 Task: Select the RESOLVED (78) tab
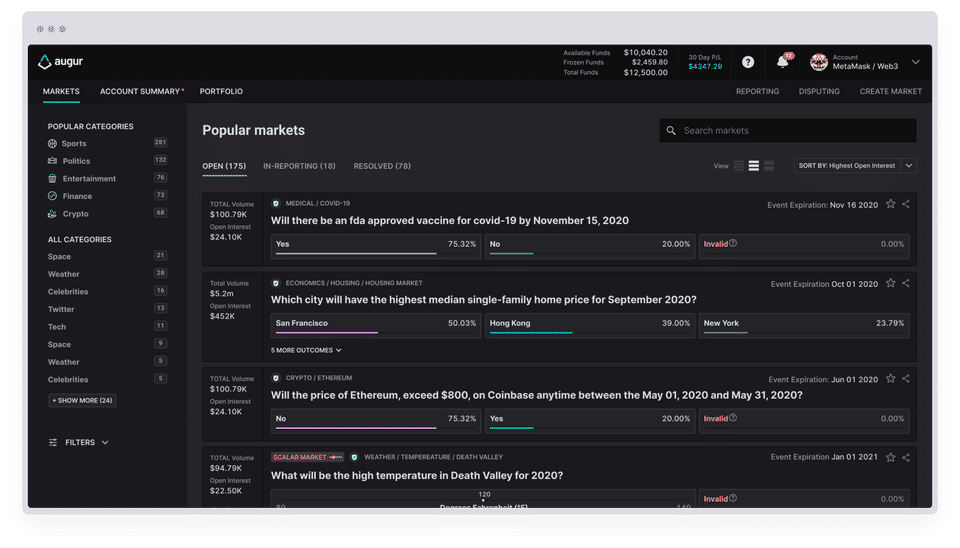(382, 166)
